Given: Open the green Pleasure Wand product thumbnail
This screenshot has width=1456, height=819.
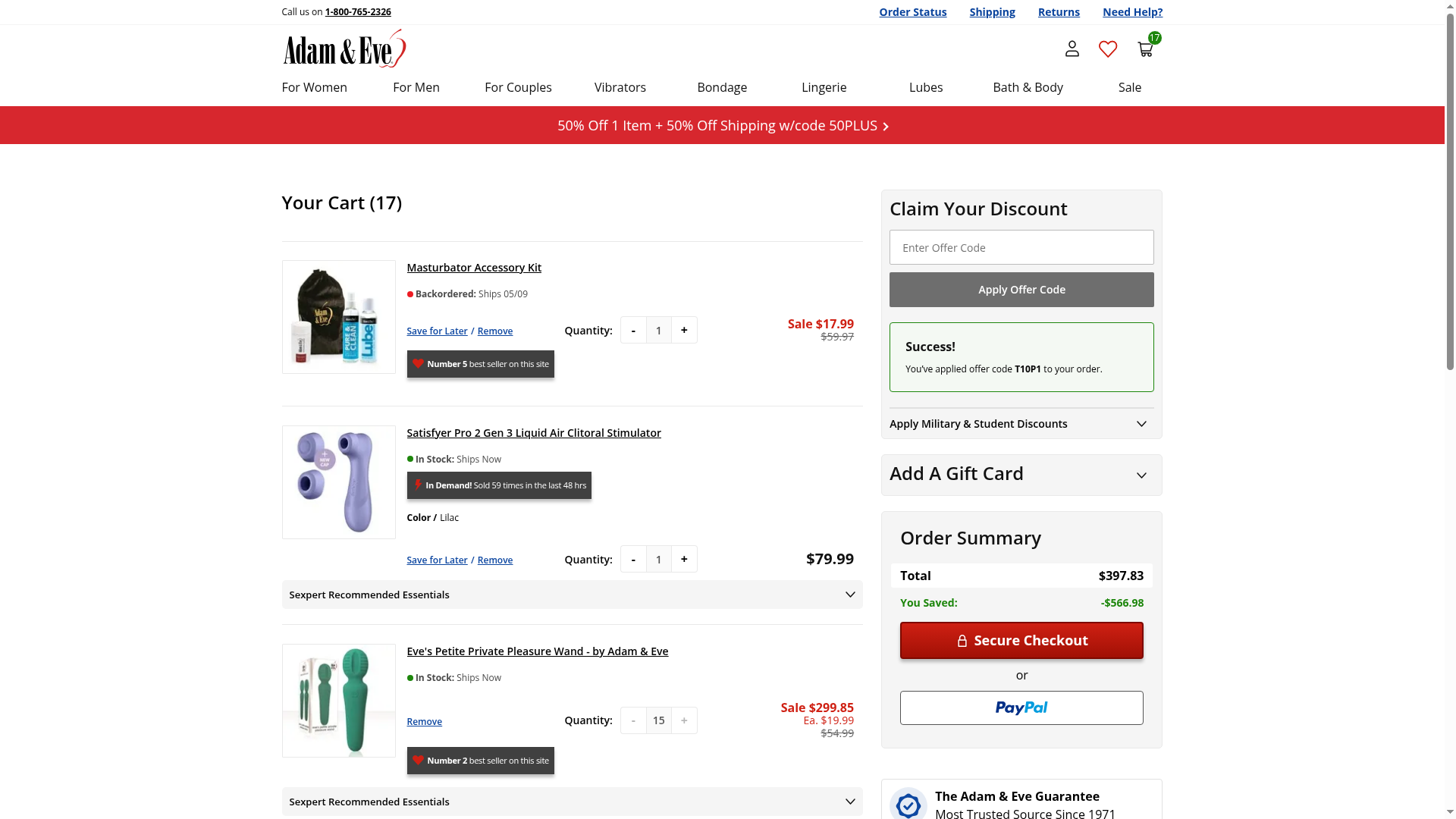Looking at the screenshot, I should point(339,701).
